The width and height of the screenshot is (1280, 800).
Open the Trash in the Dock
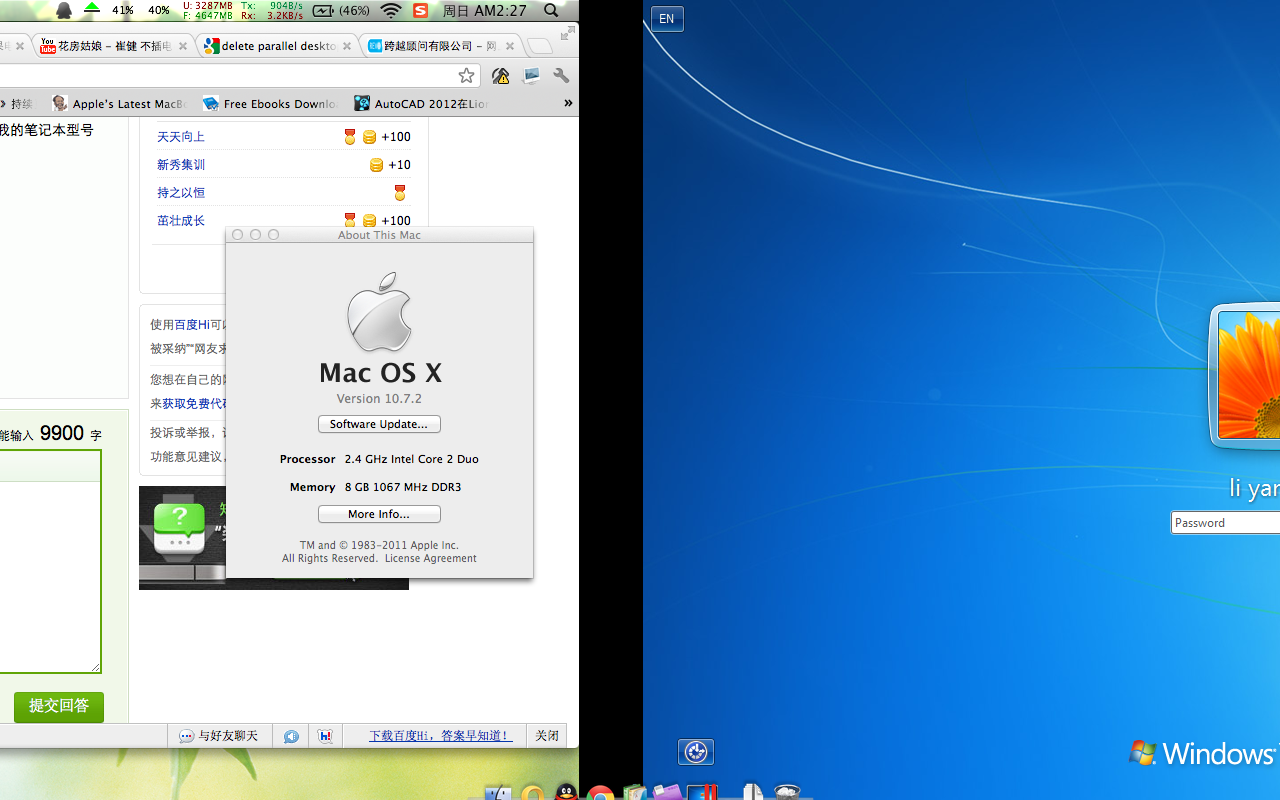[x=787, y=791]
